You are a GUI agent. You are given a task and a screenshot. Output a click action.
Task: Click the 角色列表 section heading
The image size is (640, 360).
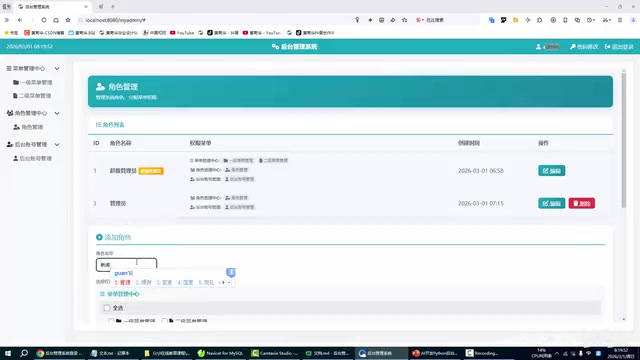(110, 125)
